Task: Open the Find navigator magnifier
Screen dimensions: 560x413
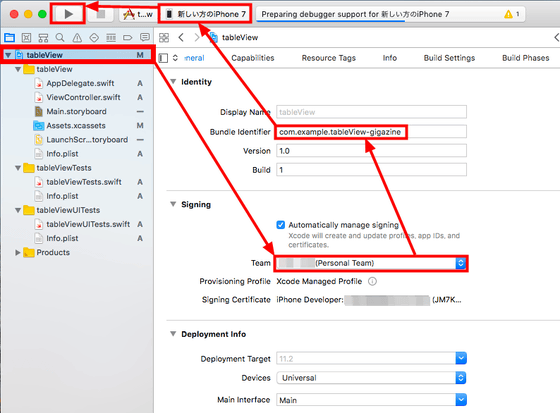Action: 60,38
